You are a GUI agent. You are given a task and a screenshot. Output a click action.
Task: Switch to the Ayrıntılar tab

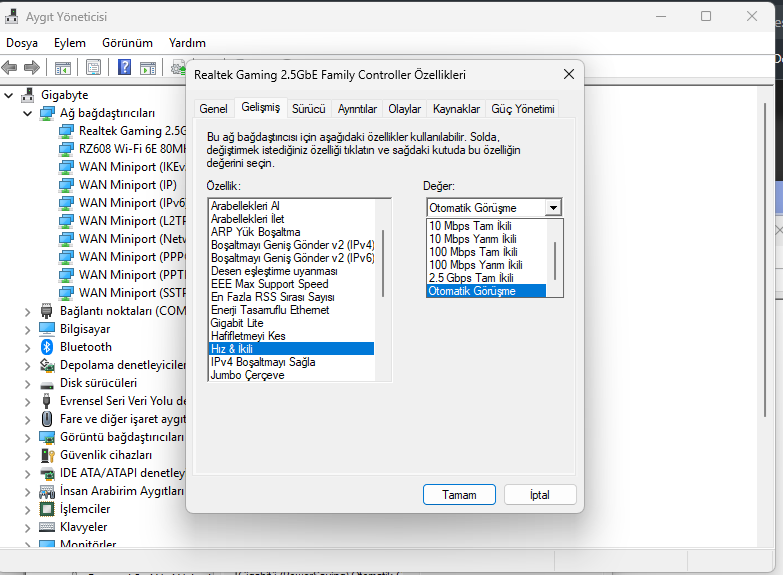click(x=357, y=109)
